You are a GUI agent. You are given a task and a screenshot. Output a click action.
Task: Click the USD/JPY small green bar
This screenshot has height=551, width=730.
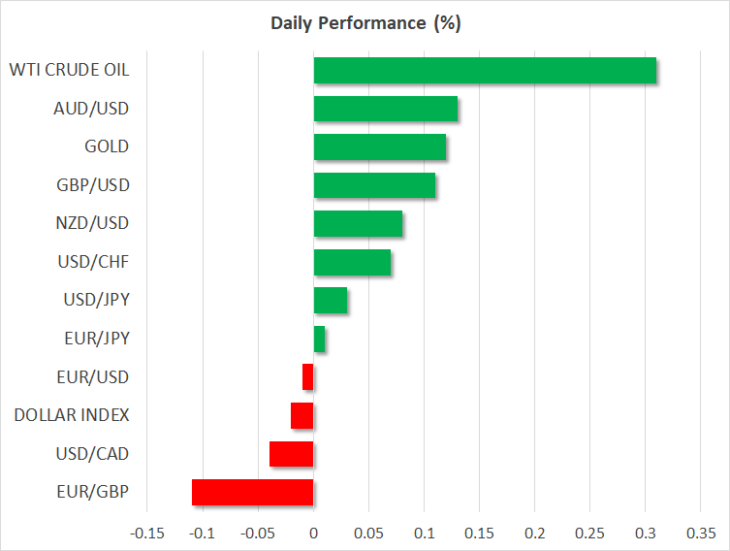click(x=331, y=300)
